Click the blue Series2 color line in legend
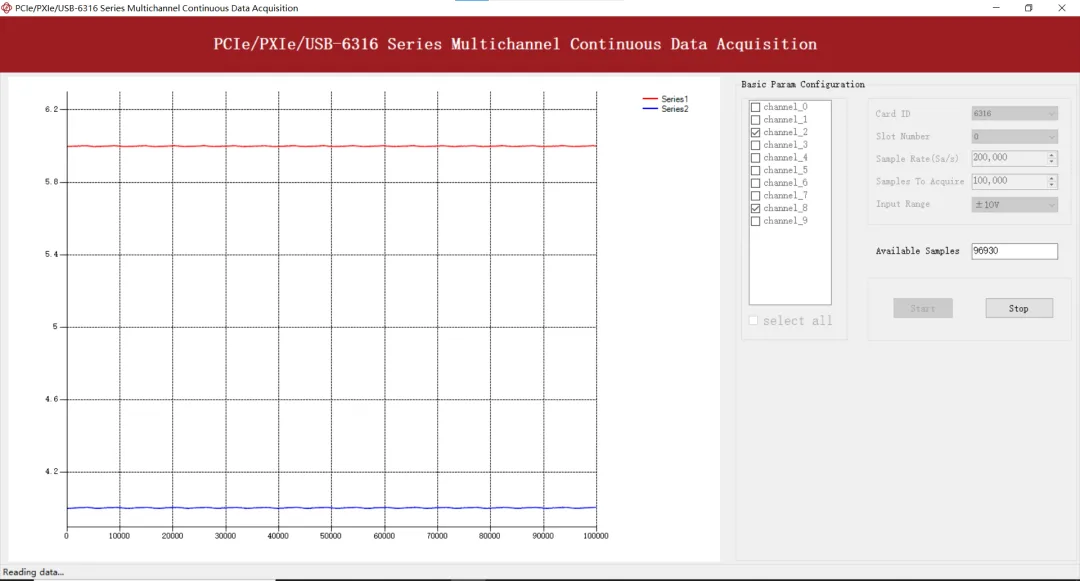Viewport: 1080px width, 581px height. (650, 109)
